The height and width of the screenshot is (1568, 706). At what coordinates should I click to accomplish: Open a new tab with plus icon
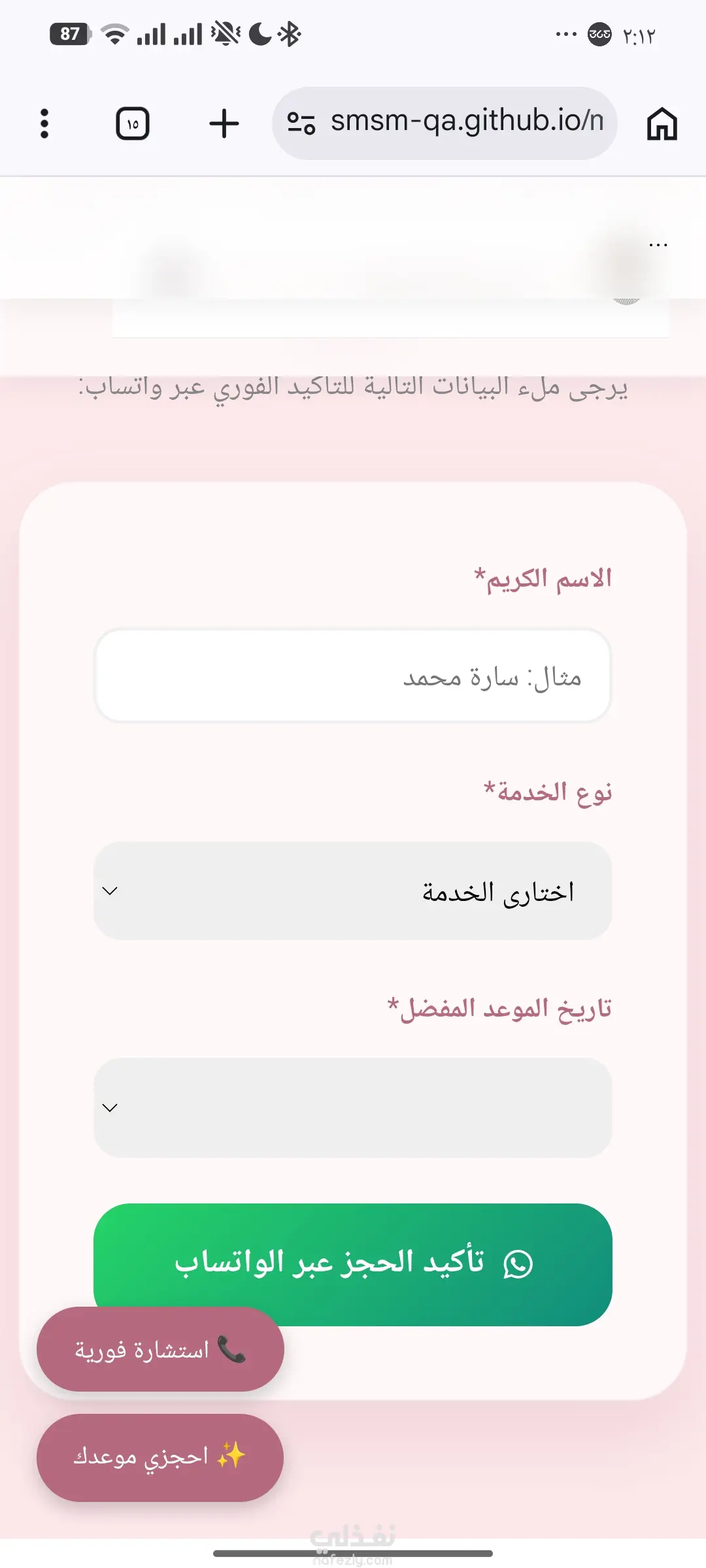(224, 123)
